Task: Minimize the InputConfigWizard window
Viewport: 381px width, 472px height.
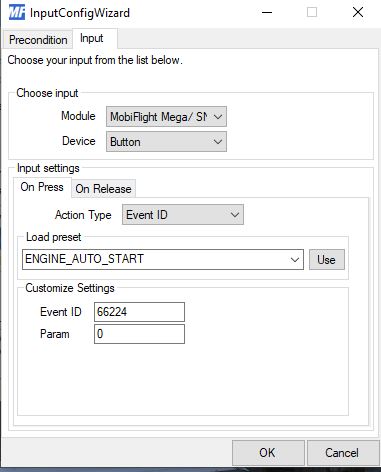Action: 267,13
